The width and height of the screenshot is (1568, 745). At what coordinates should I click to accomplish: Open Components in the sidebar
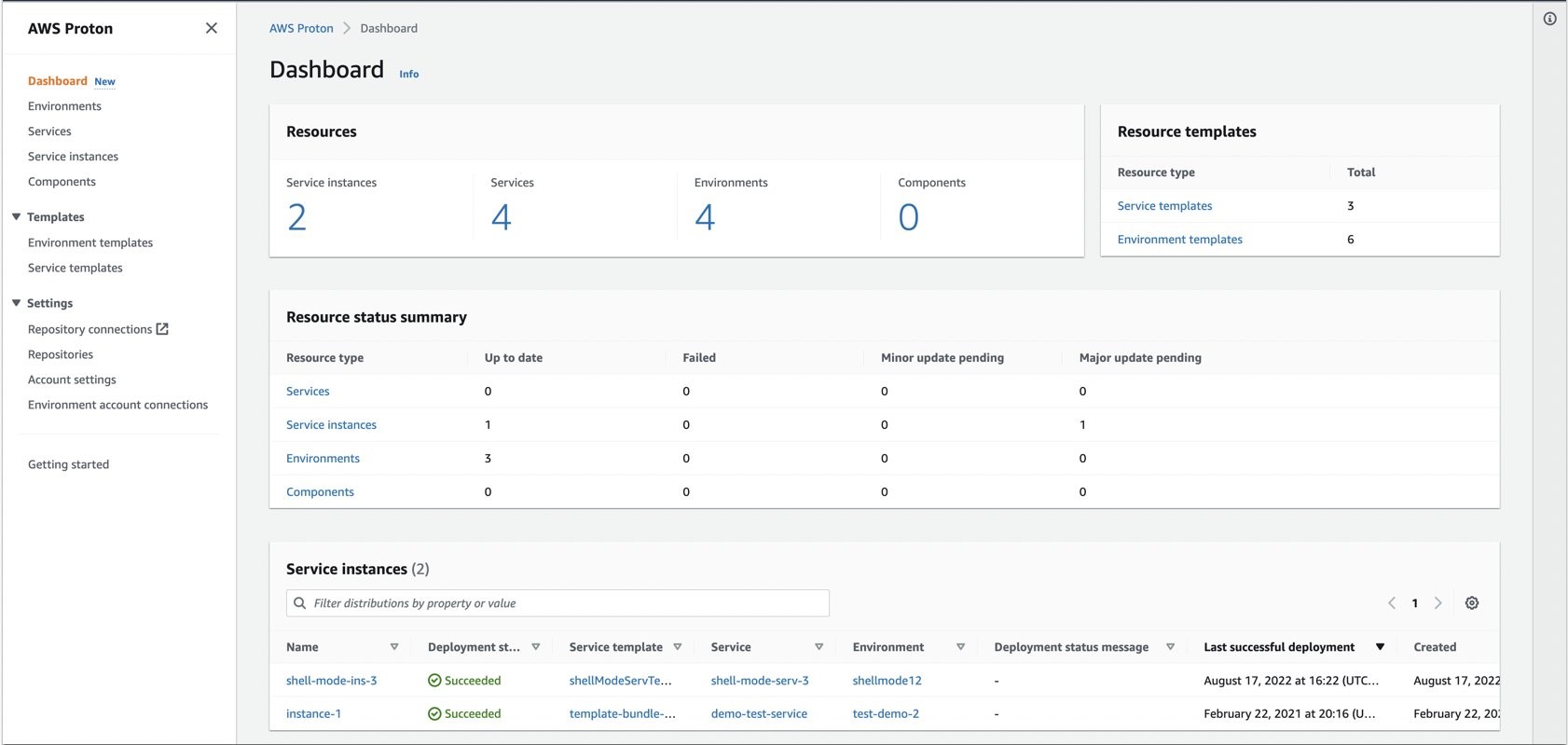pyautogui.click(x=62, y=182)
